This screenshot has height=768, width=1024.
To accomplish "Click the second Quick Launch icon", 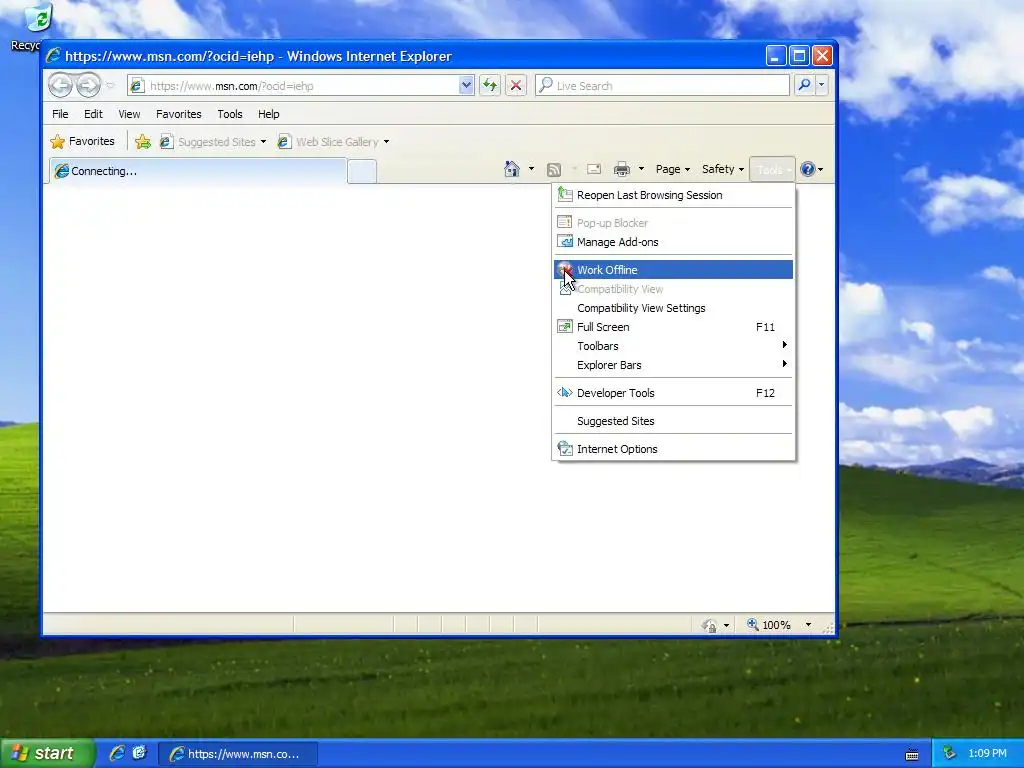I will (x=140, y=753).
